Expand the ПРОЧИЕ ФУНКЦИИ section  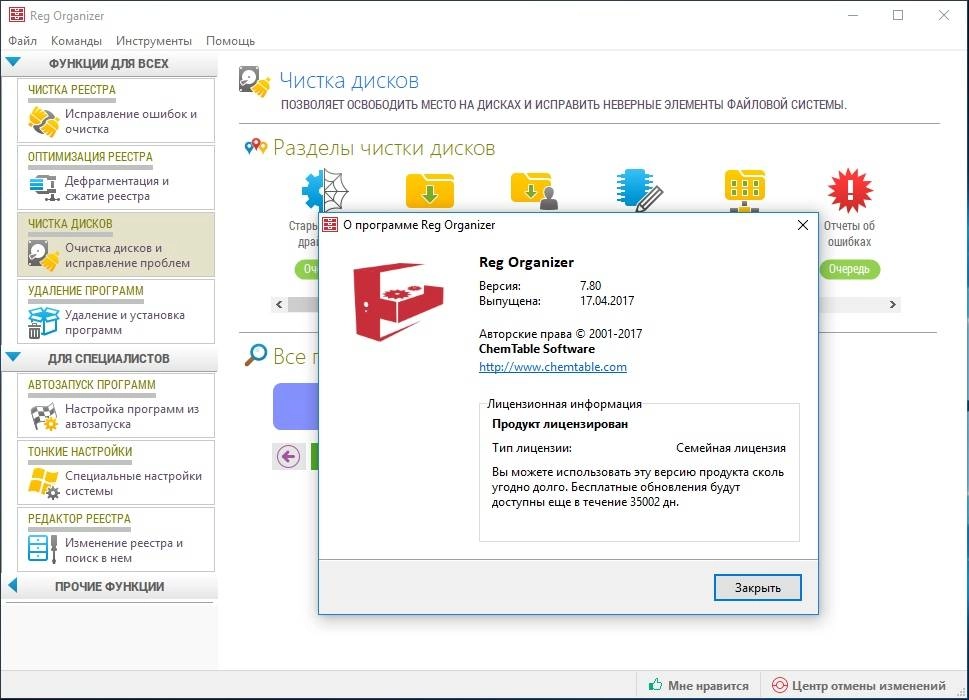pyautogui.click(x=12, y=586)
